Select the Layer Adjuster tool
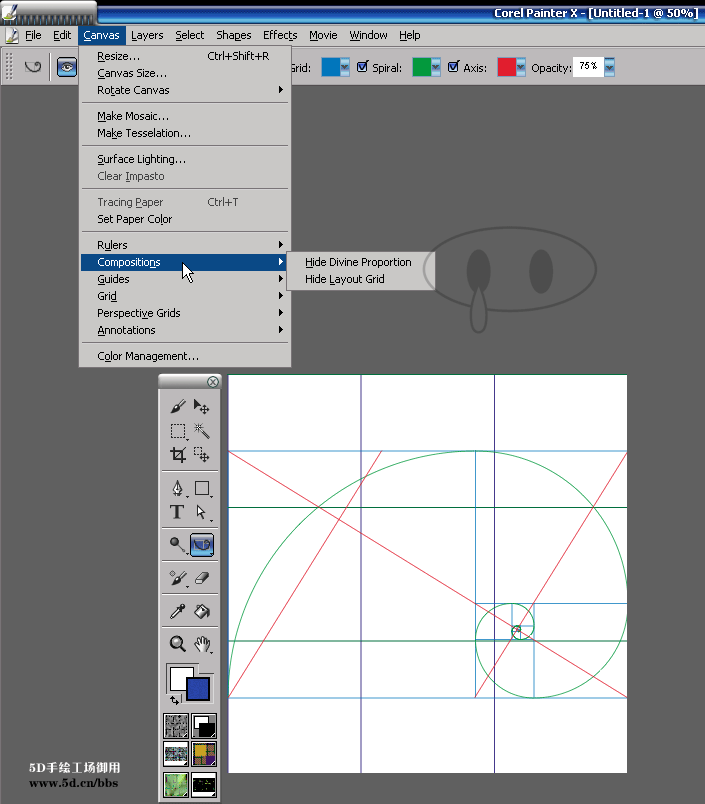Viewport: 705px width, 804px height. 202,407
